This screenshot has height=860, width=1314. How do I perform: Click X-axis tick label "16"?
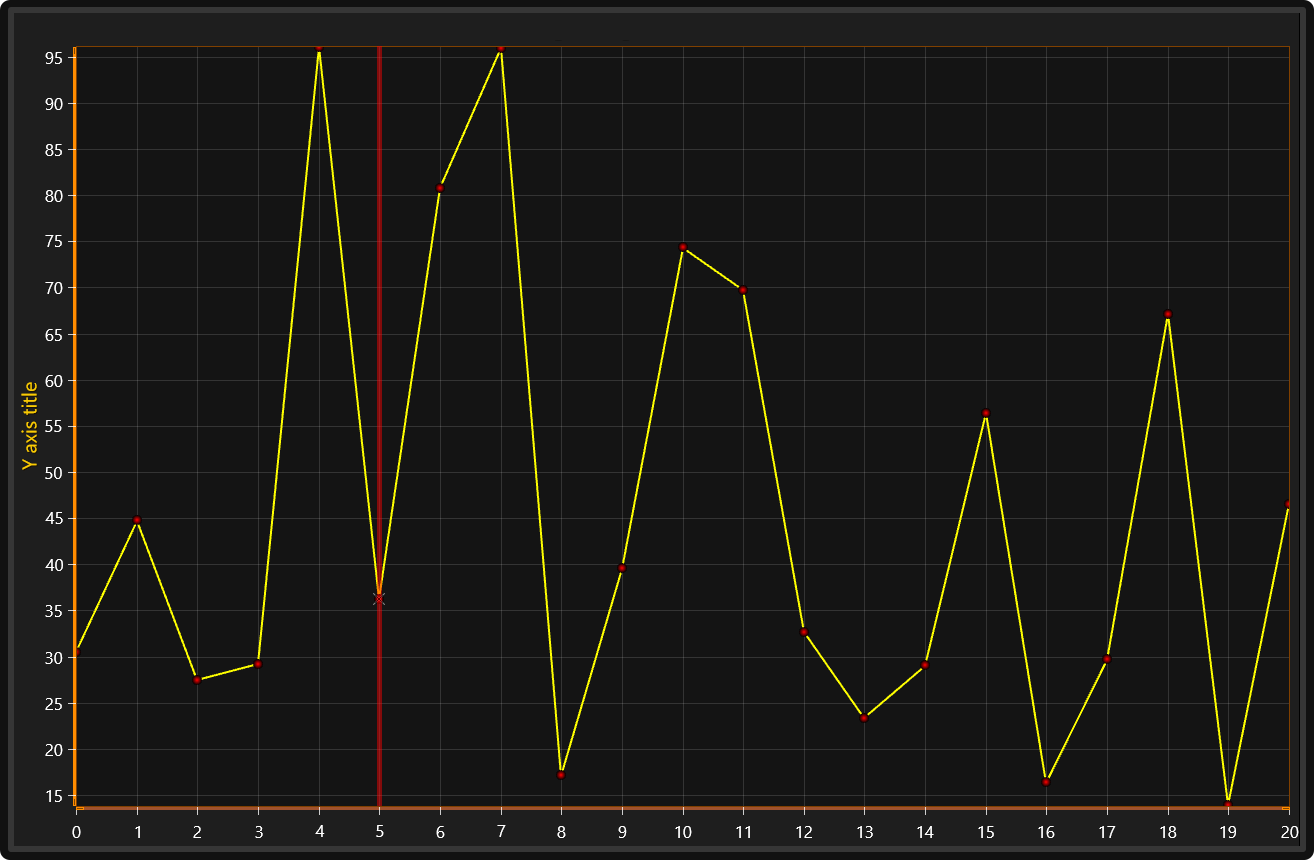pyautogui.click(x=1046, y=832)
